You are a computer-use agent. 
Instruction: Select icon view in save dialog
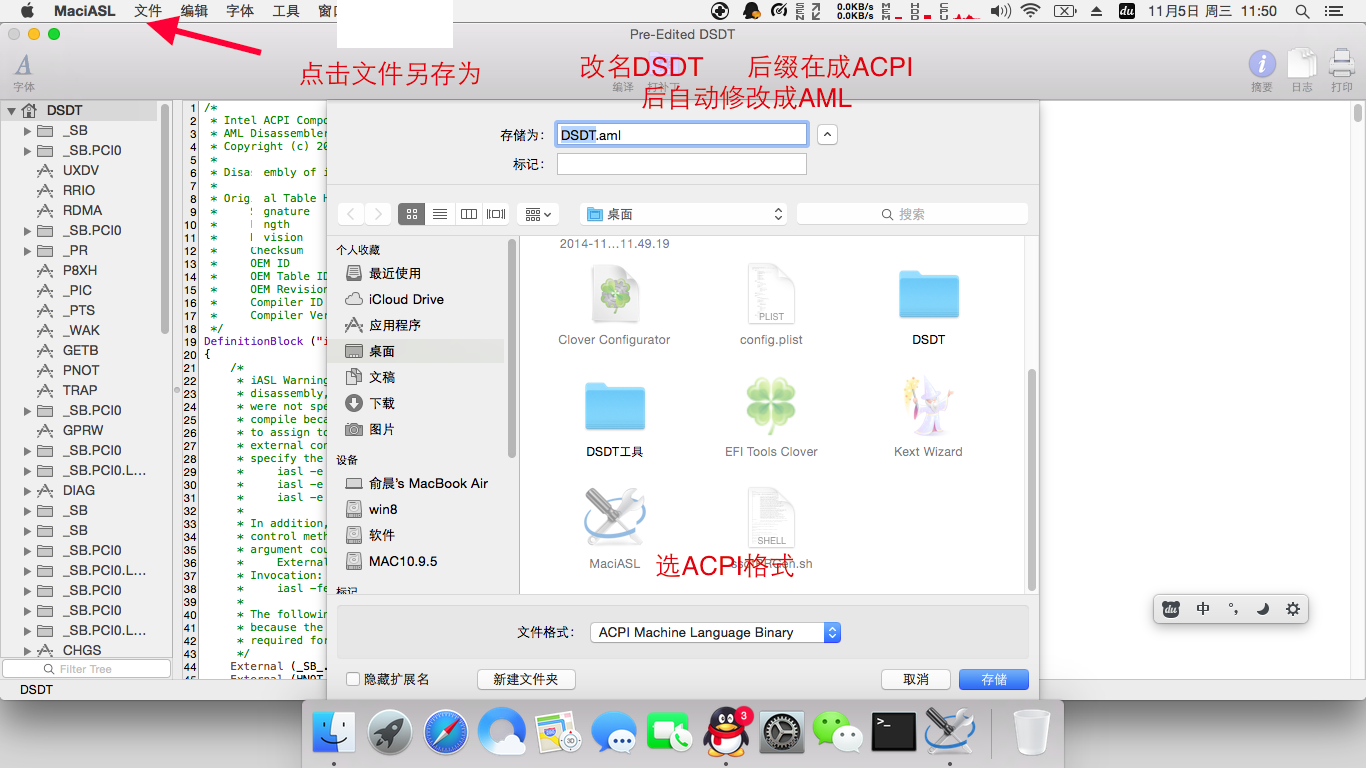pos(411,214)
